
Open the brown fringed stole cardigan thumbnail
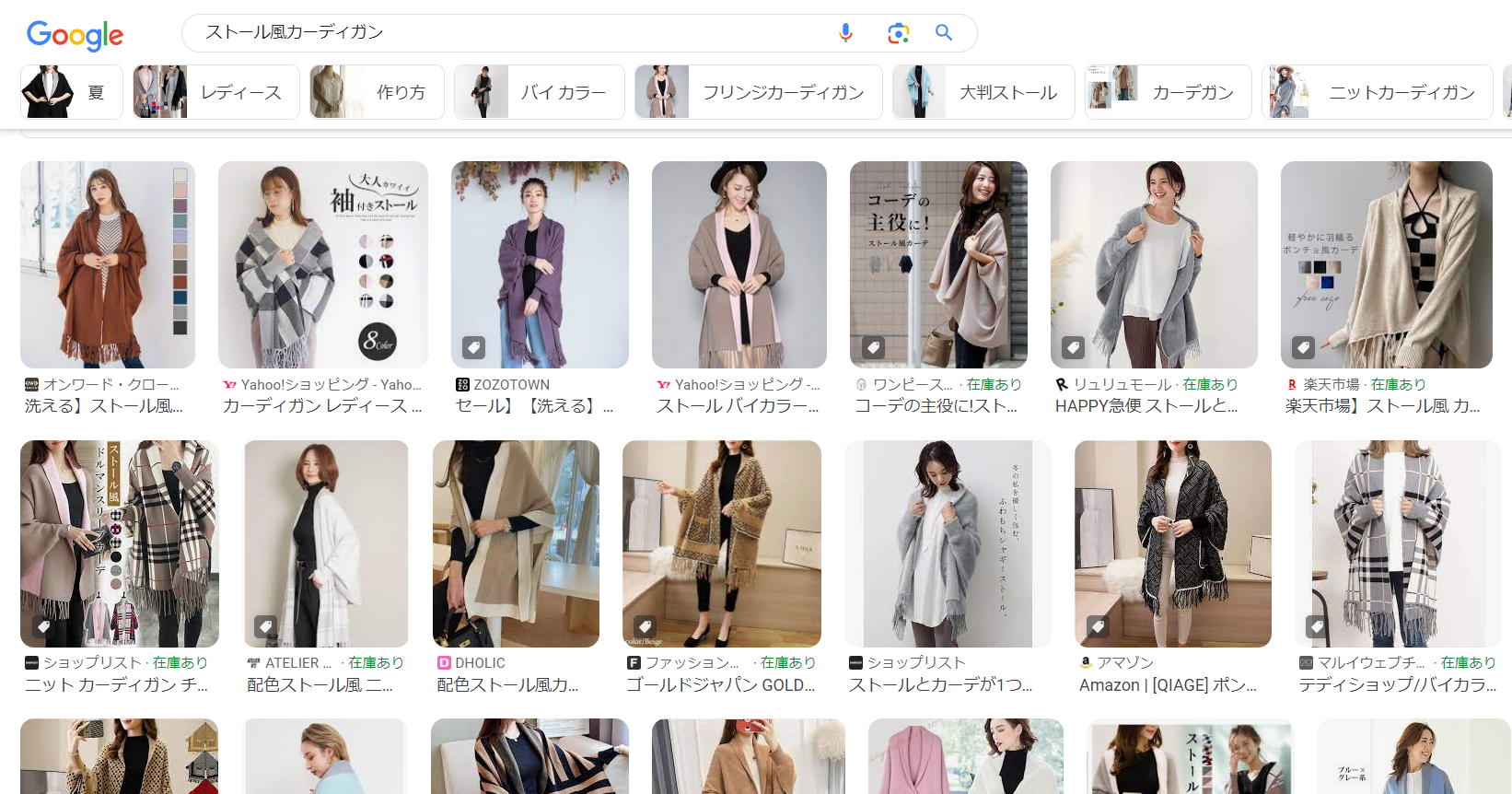coord(108,265)
